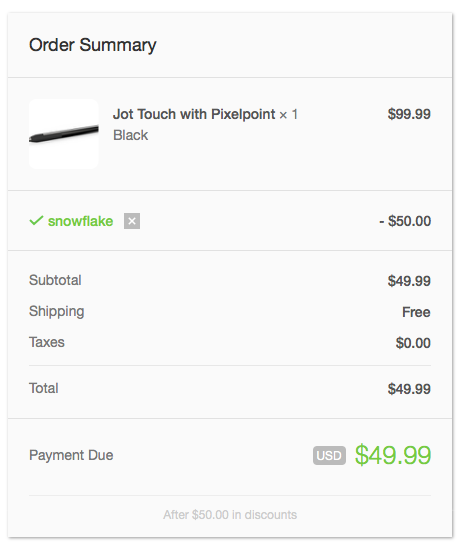Click the After $50.00 in discounts note
This screenshot has width=461, height=546.
(230, 515)
